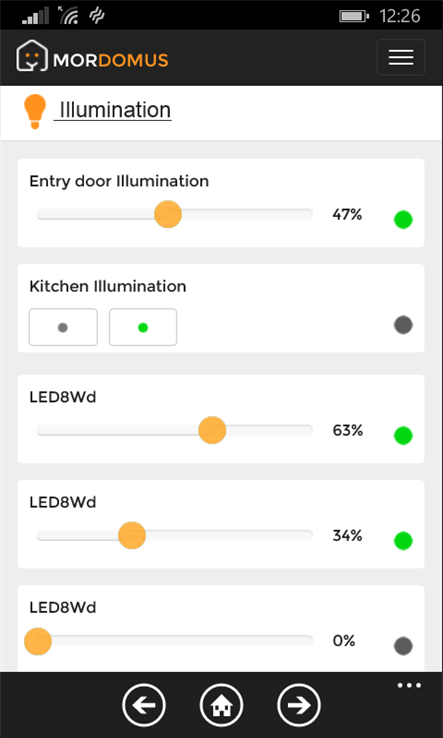Toggle the 63% LED8Wd green status indicator
The height and width of the screenshot is (738, 443).
[x=403, y=435]
